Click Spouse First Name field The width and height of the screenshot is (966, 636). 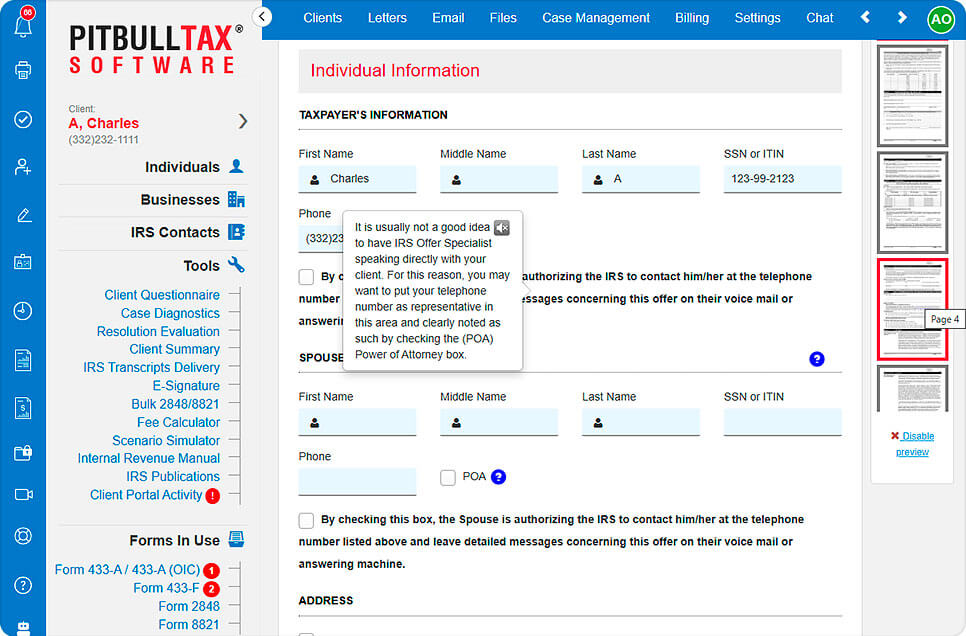pyautogui.click(x=357, y=422)
